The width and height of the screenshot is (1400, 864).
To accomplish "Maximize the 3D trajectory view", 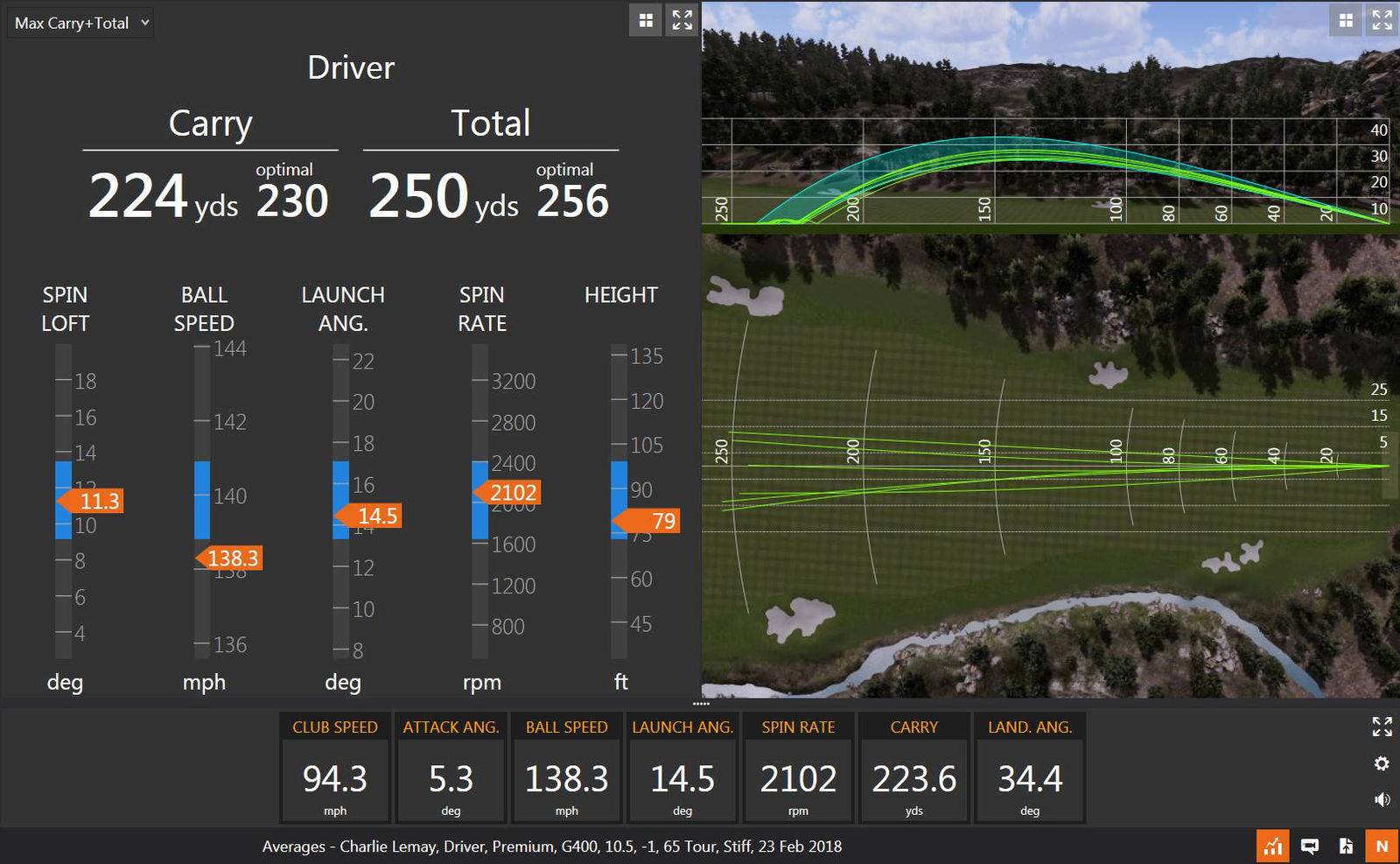I will pyautogui.click(x=1382, y=20).
